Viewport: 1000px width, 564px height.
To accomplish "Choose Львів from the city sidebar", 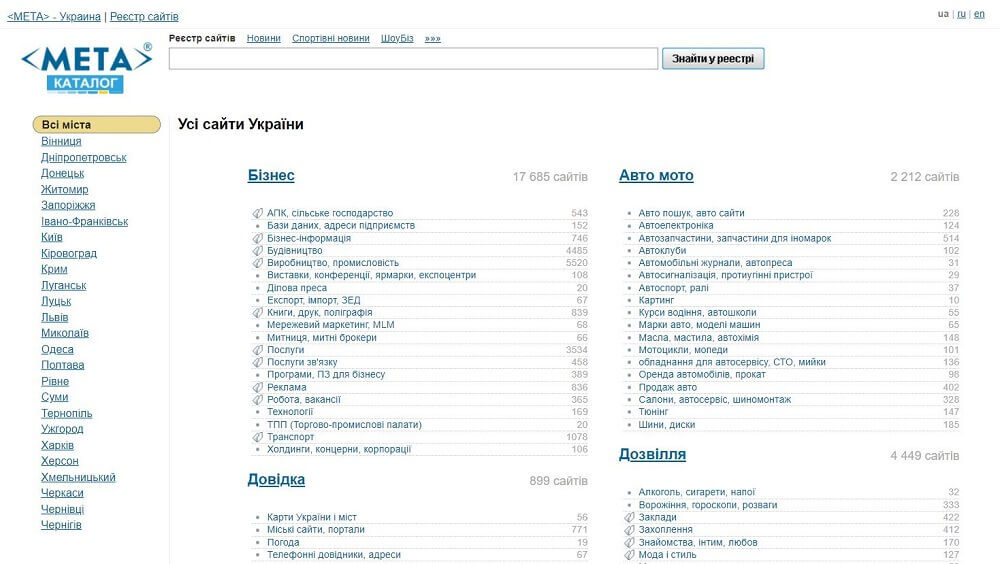I will [55, 317].
